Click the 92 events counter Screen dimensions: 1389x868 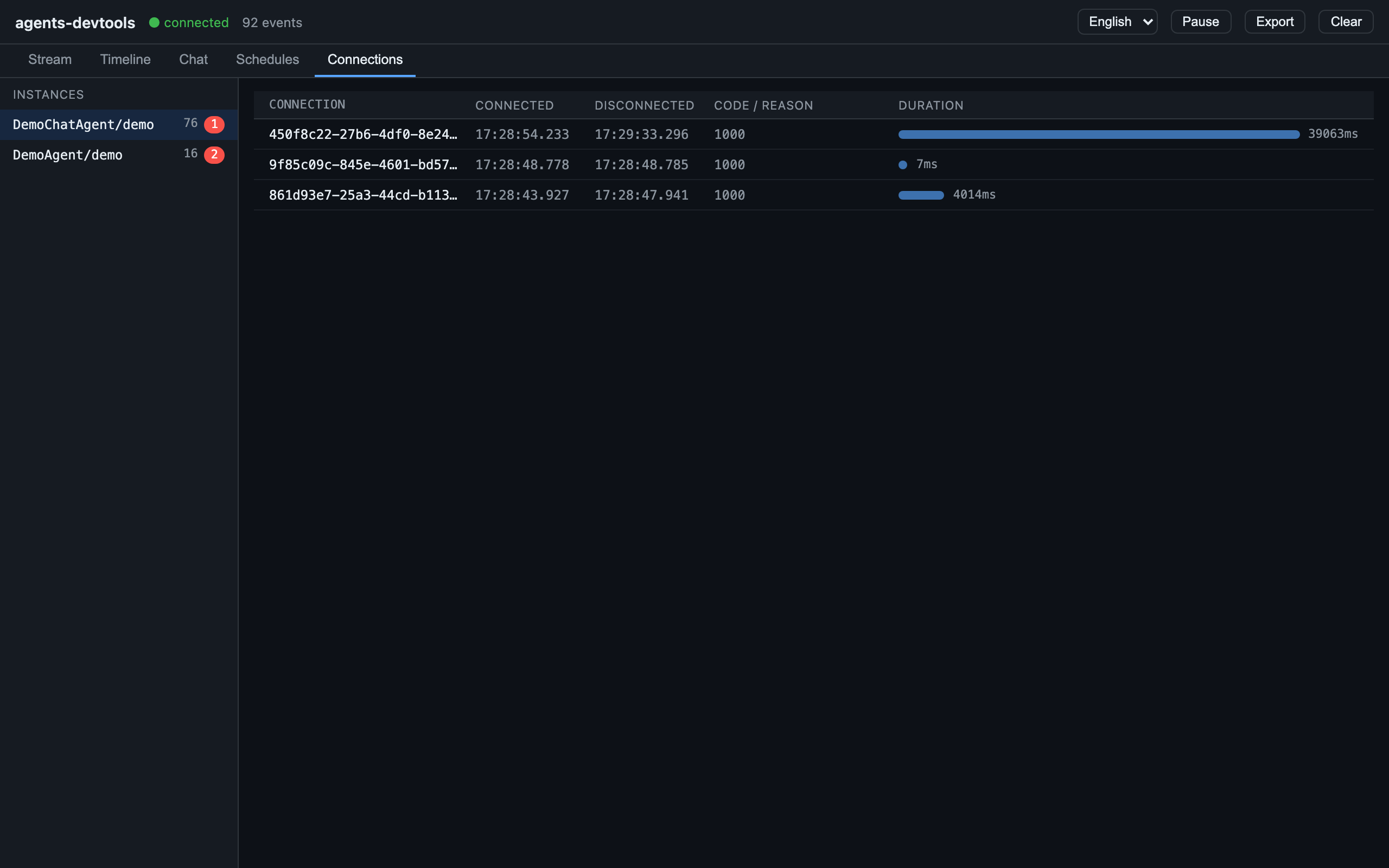[x=272, y=22]
